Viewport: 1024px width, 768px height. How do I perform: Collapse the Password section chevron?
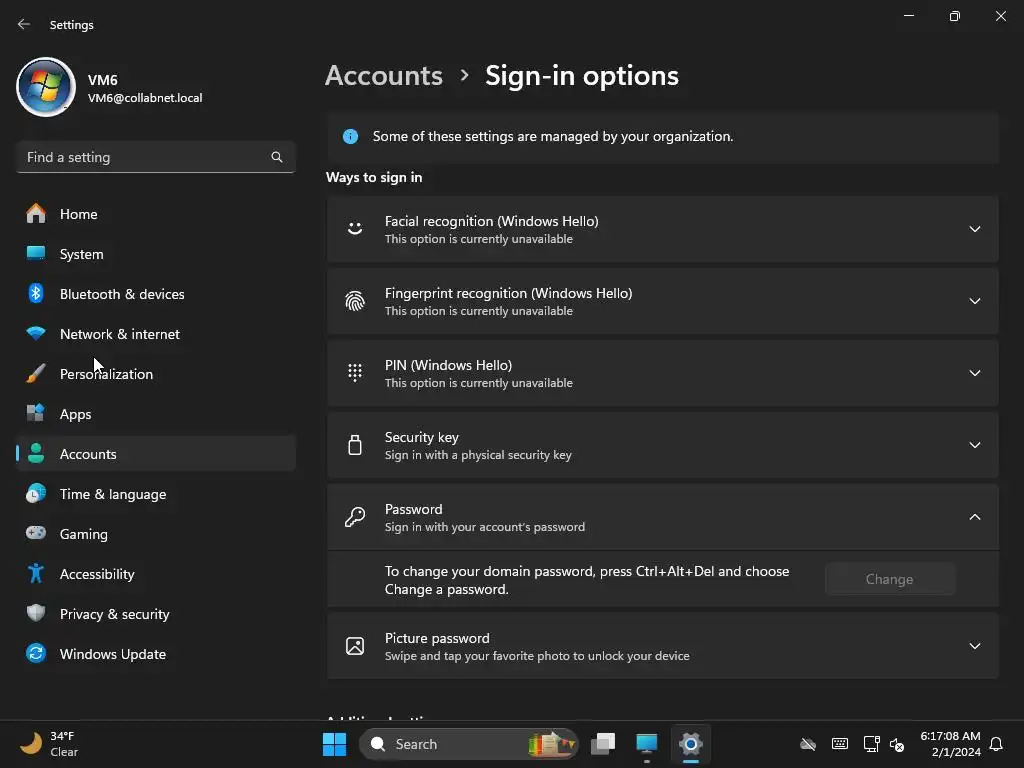tap(974, 517)
